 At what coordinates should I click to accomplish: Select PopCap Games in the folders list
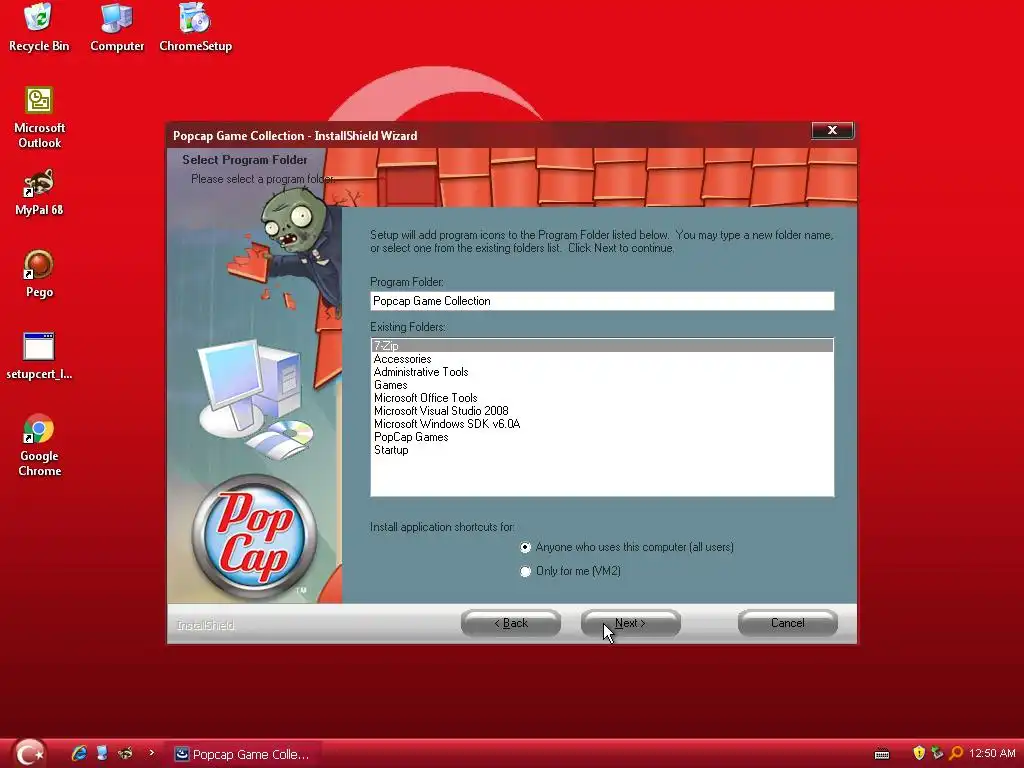[602, 438]
